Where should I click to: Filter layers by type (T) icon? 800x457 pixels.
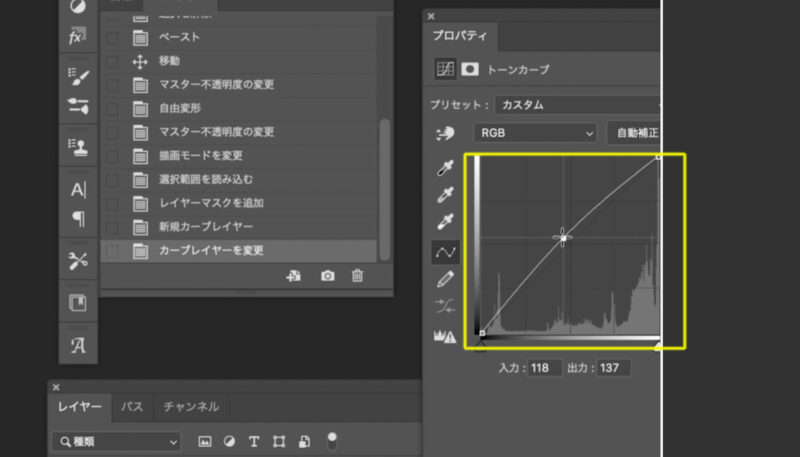(254, 441)
